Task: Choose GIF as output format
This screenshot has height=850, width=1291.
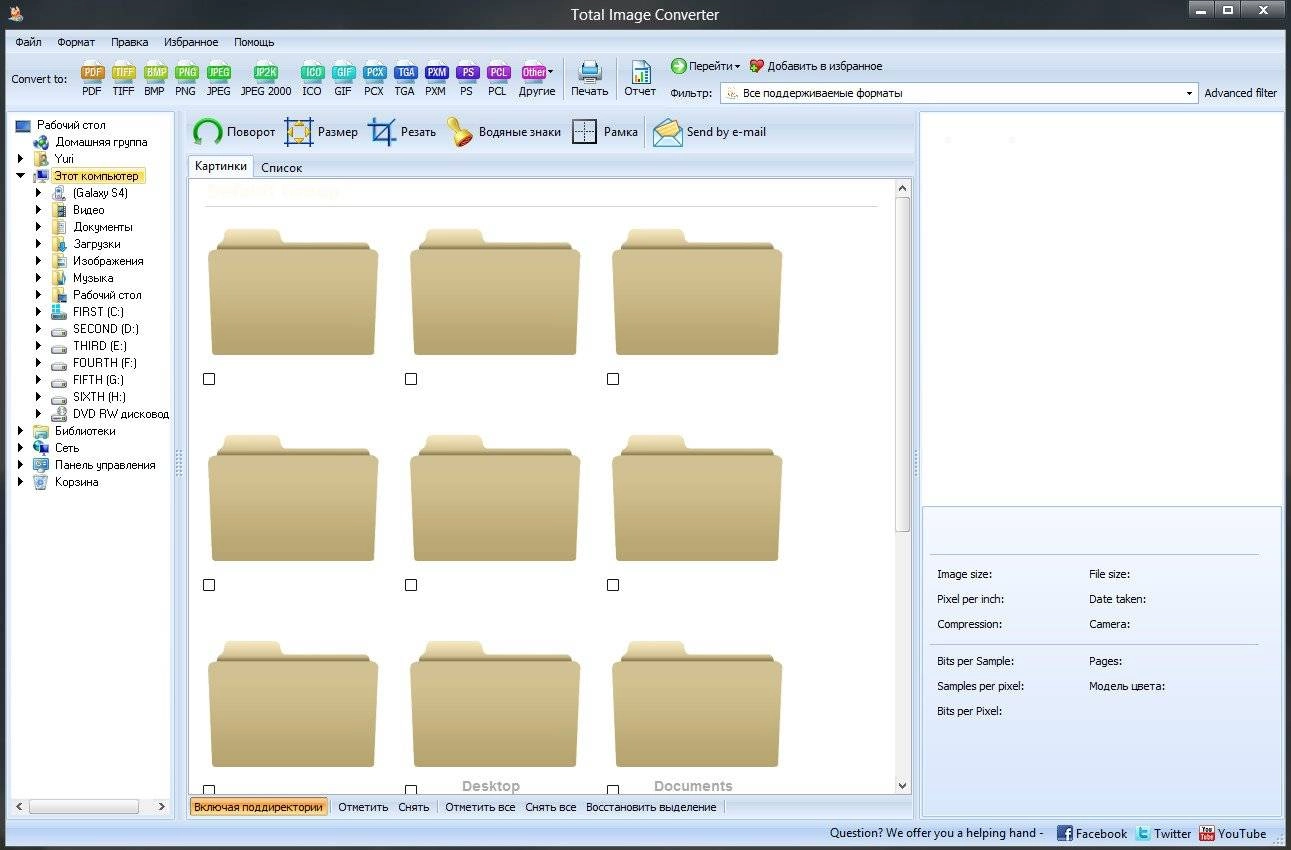Action: click(x=343, y=79)
